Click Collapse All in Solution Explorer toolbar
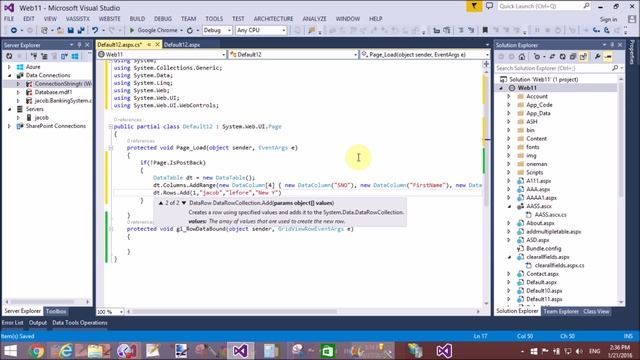Viewport: 640px width, 360px height. [x=573, y=57]
